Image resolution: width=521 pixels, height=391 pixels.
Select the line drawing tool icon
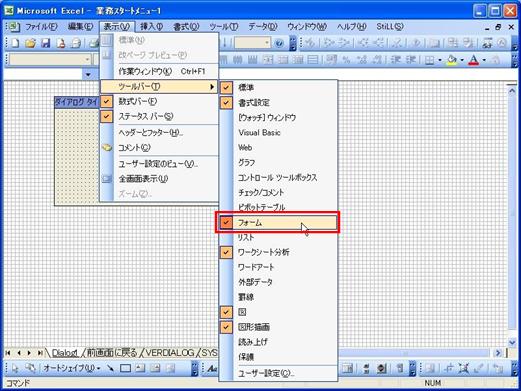pos(110,368)
